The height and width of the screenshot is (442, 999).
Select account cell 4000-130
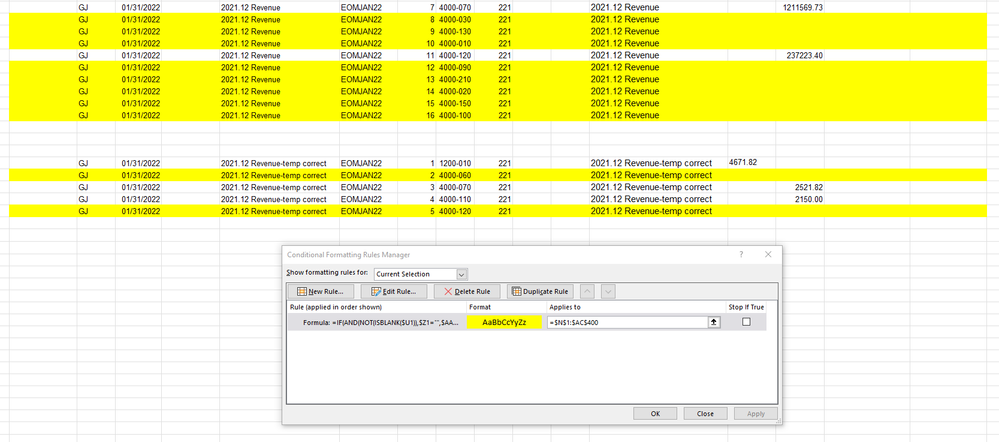[456, 31]
